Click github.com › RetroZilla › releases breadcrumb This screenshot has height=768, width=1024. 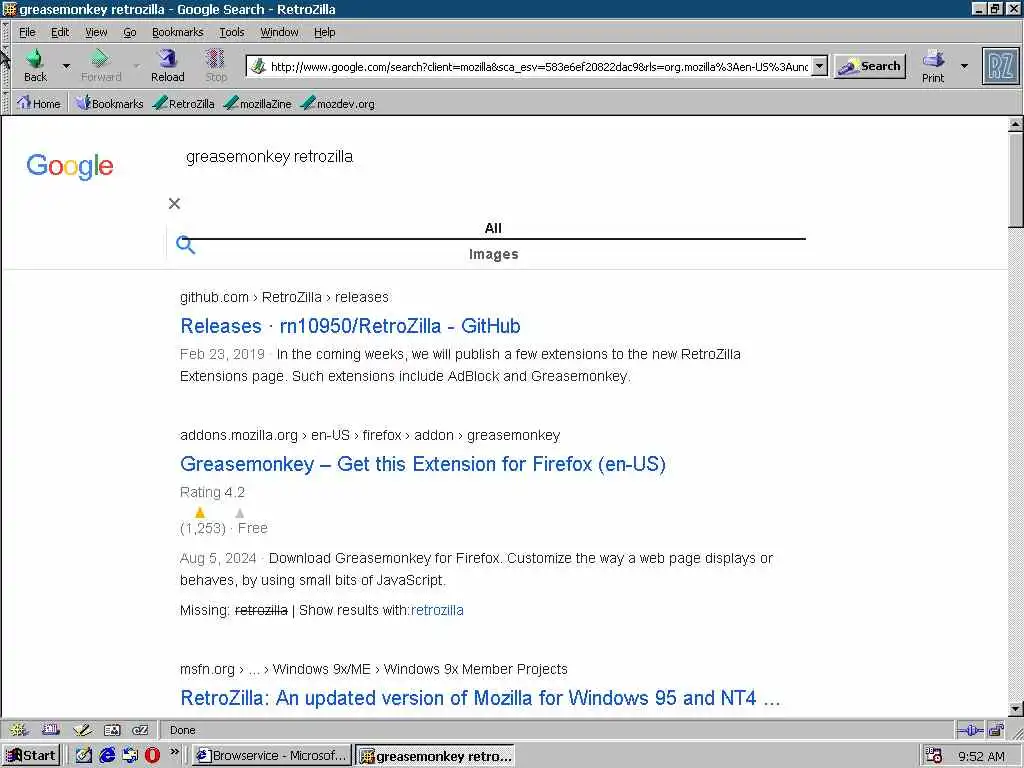pos(285,297)
